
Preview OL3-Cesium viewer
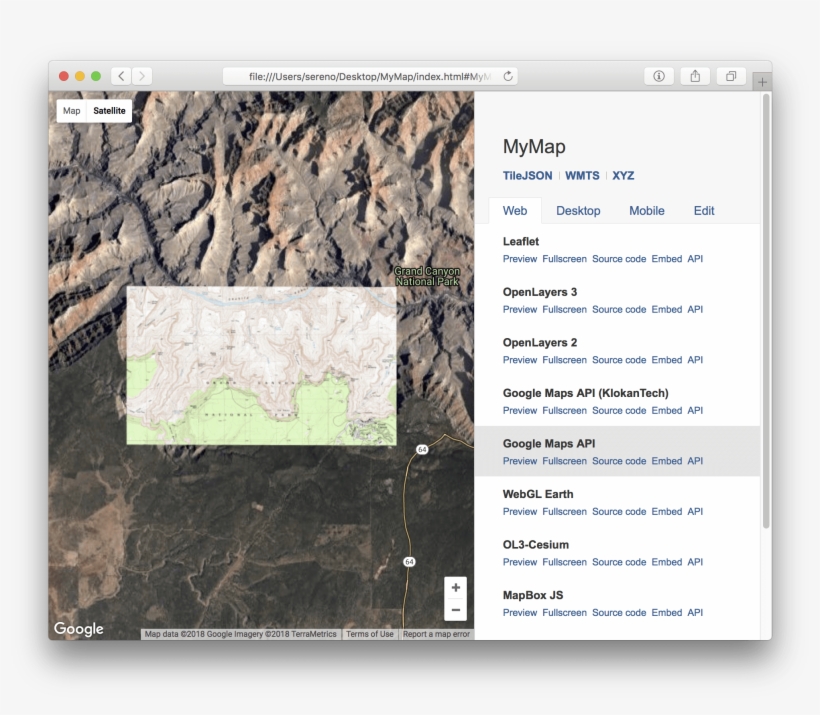[520, 562]
